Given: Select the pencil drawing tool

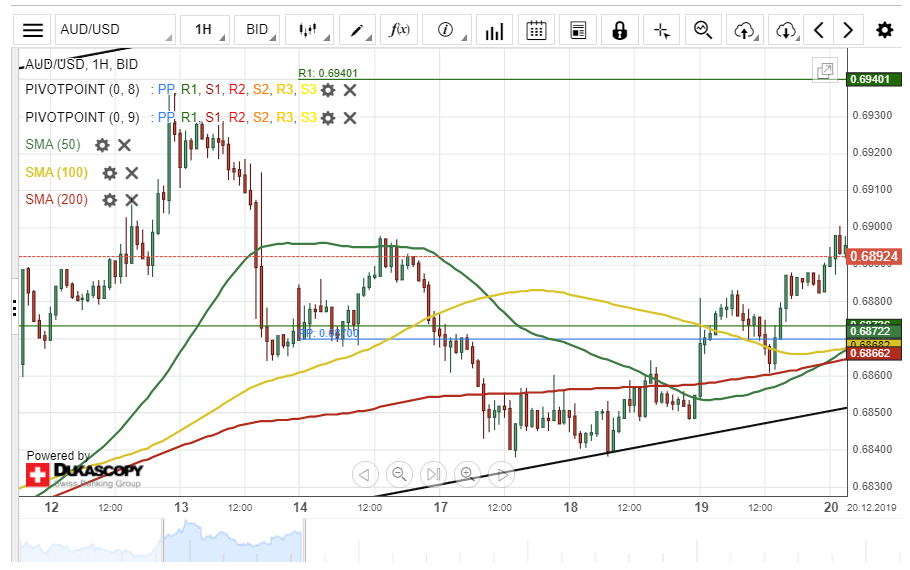Looking at the screenshot, I should click(x=358, y=30).
